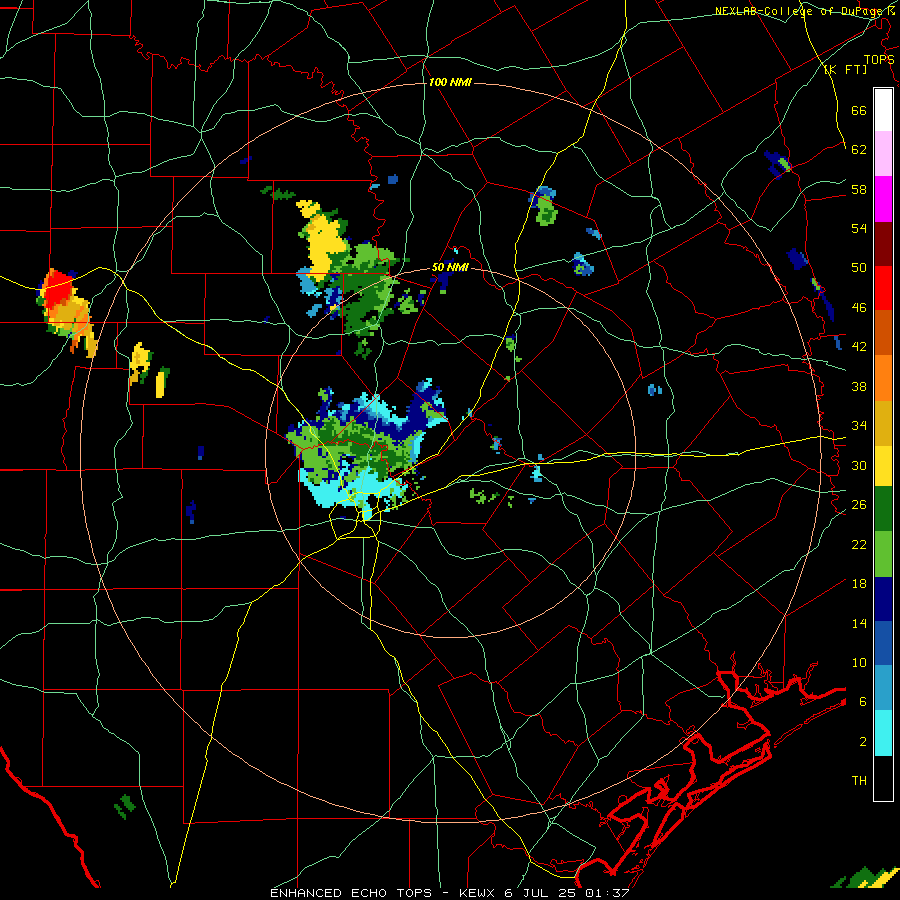The width and height of the screenshot is (900, 900).
Task: Select the navy blue legend swatch
Action: (883, 599)
